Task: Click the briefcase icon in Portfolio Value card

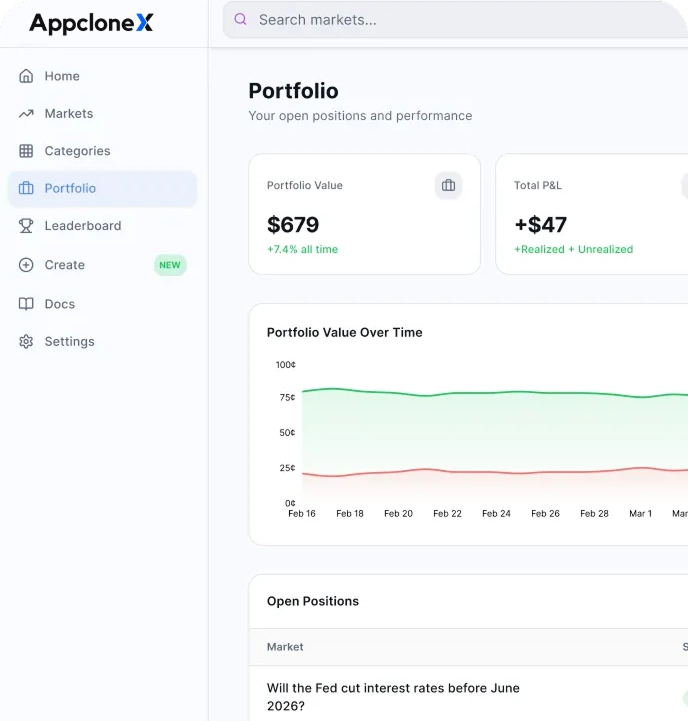Action: coord(448,185)
